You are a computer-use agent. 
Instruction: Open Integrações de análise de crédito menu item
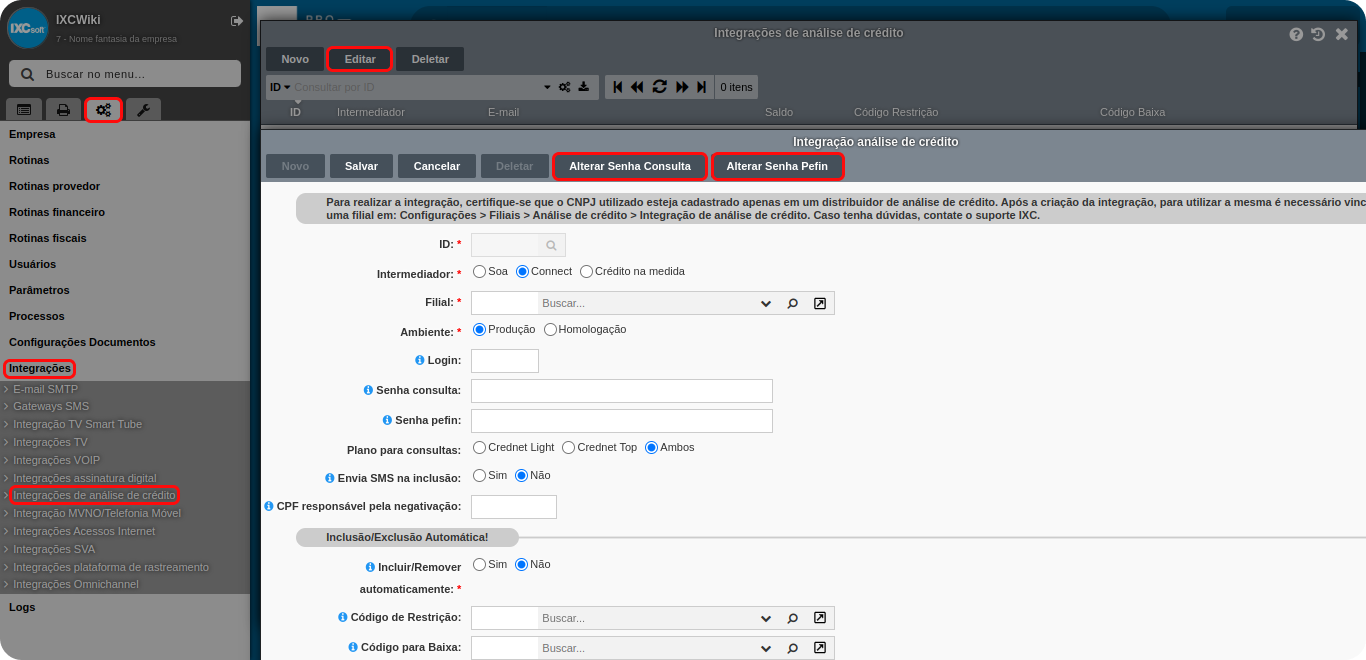(94, 495)
